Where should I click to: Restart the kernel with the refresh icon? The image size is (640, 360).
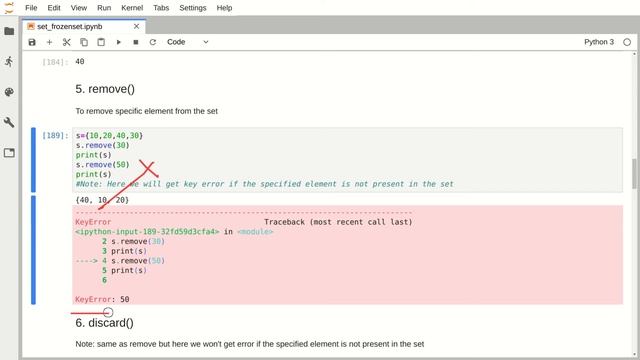153,42
